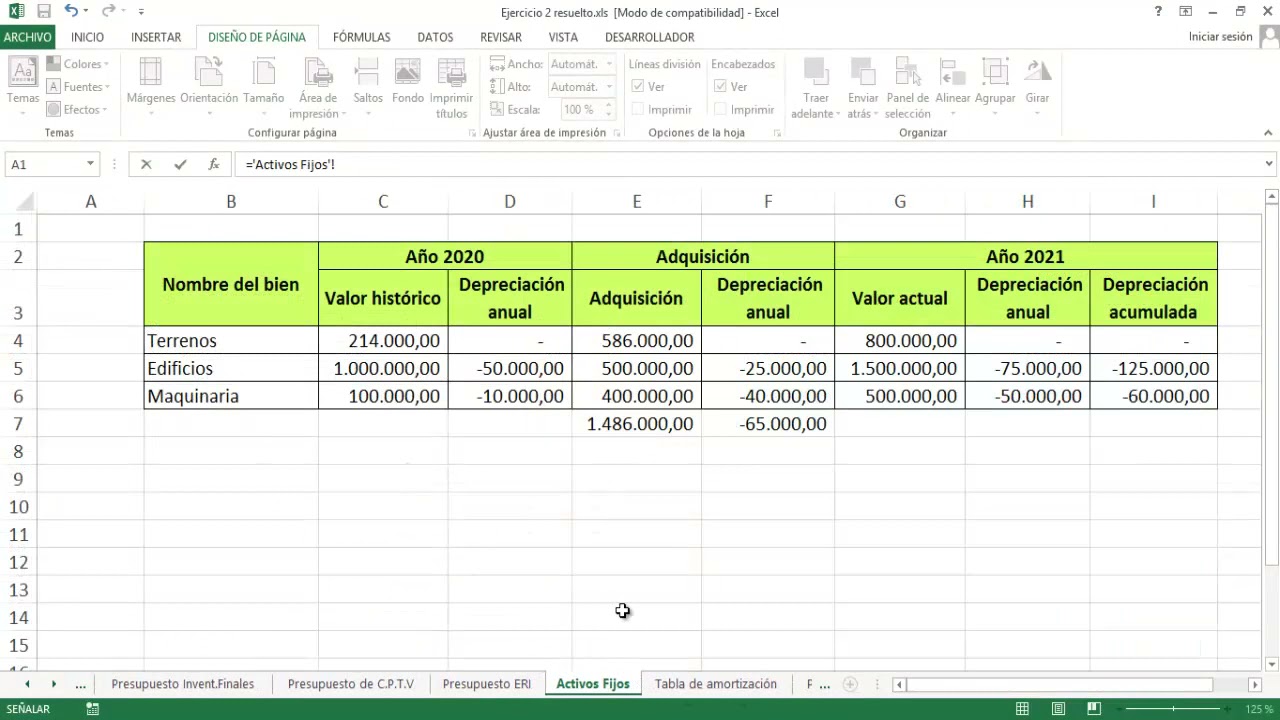
Task: Open the Área de impresión menu
Action: click(x=318, y=88)
